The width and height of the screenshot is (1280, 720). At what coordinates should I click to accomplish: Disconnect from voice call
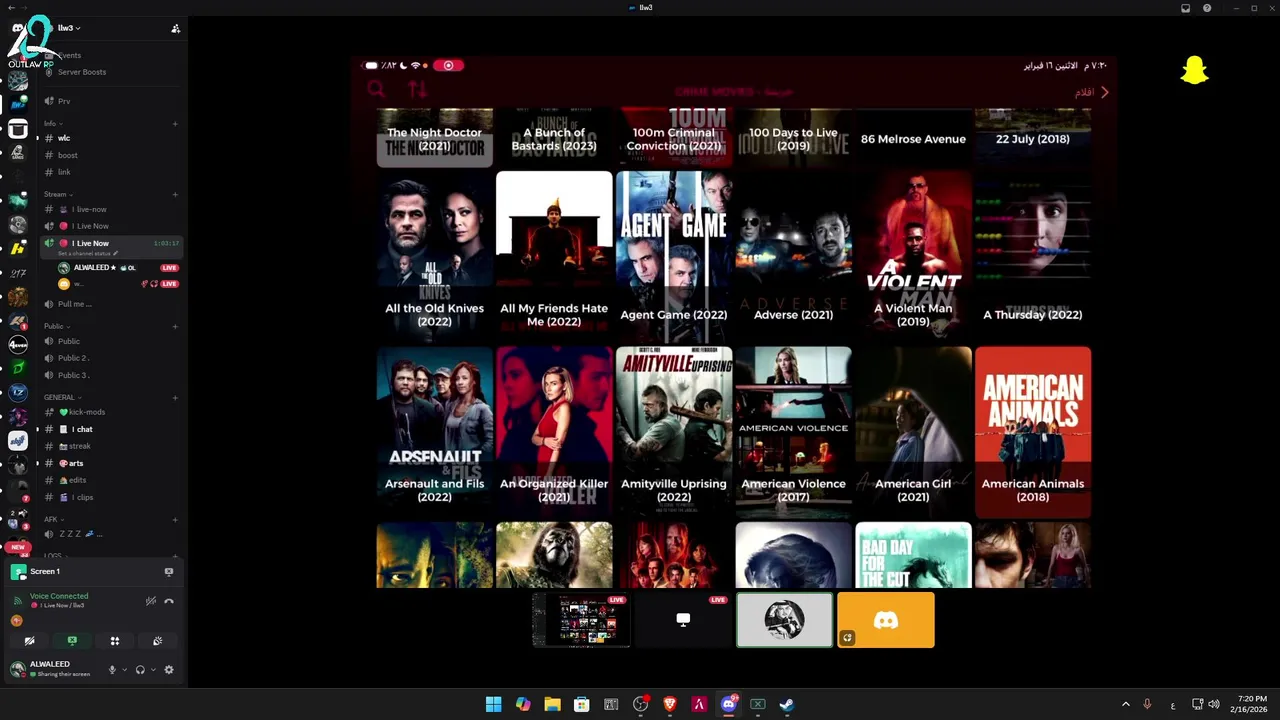tap(169, 601)
